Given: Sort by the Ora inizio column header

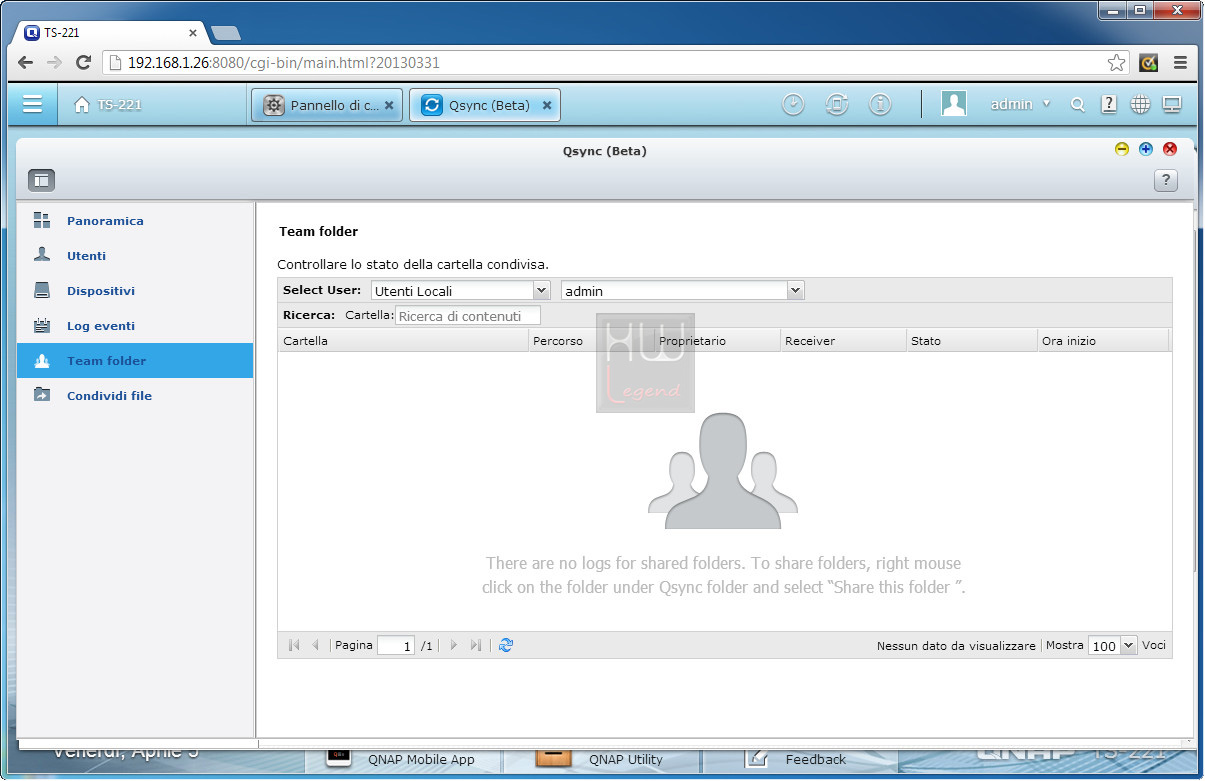Looking at the screenshot, I should pyautogui.click(x=1103, y=341).
